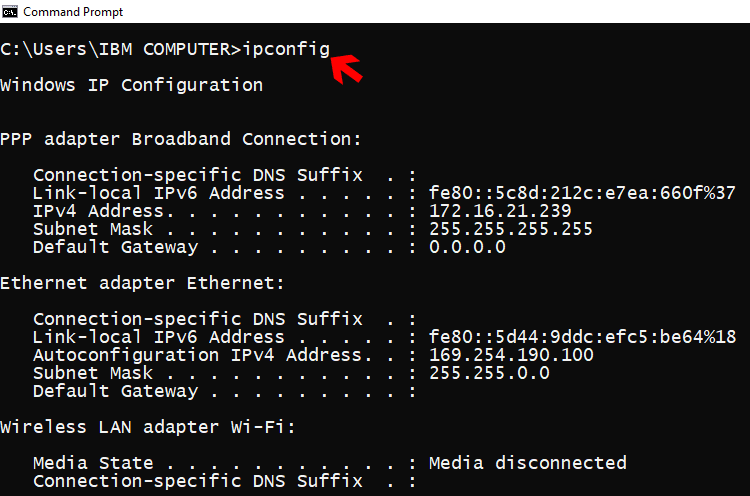750x496 pixels.
Task: Click the autoconfiguration address 169.254.190.100
Action: point(511,355)
